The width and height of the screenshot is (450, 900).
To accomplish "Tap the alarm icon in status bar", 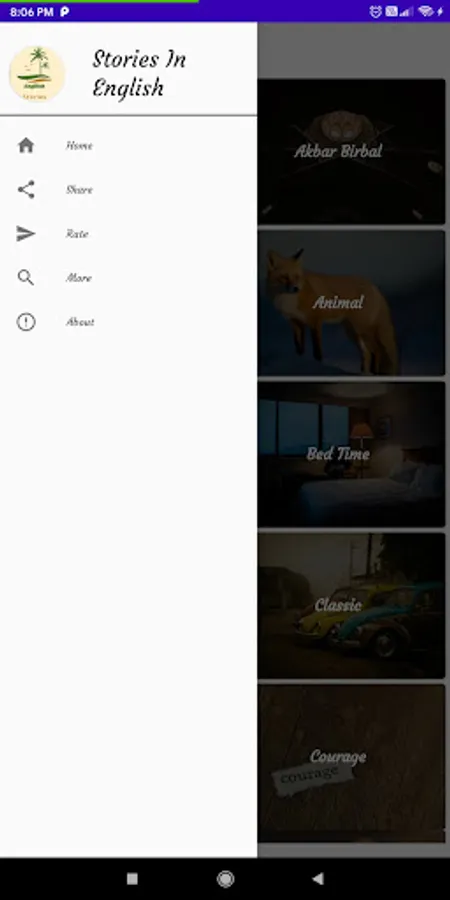I will pyautogui.click(x=375, y=11).
